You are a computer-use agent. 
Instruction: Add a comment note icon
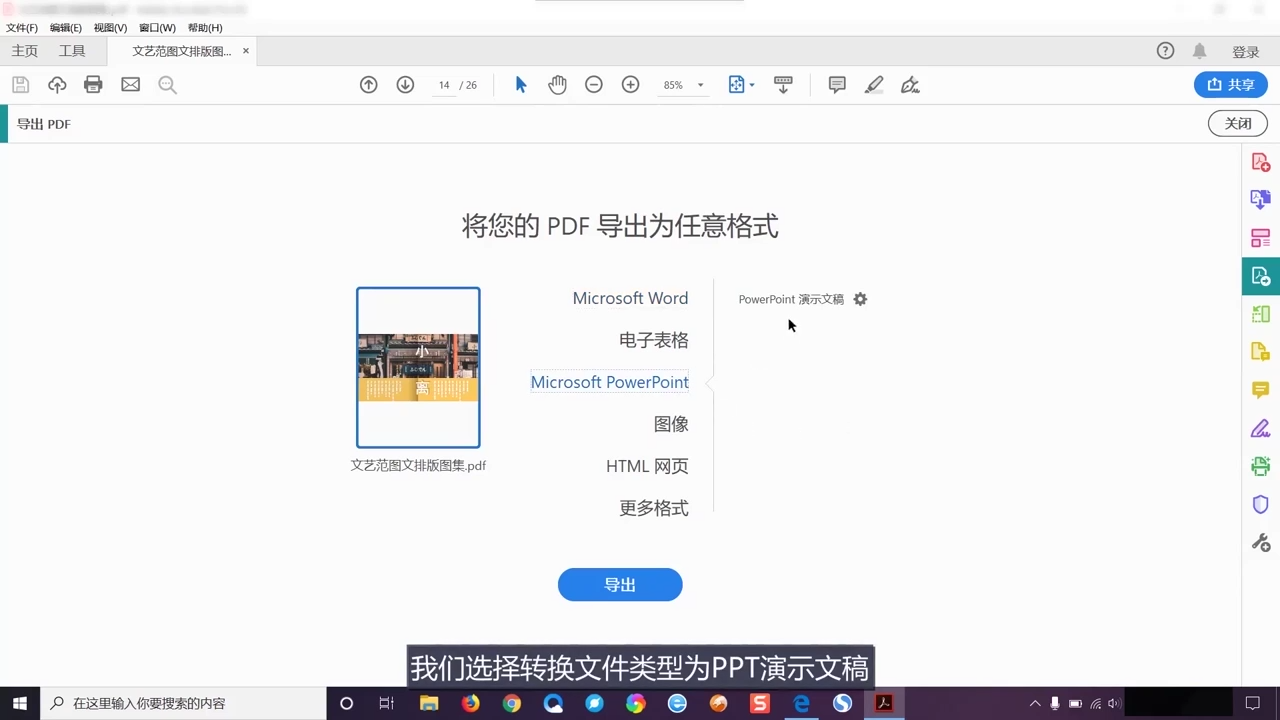(x=837, y=85)
